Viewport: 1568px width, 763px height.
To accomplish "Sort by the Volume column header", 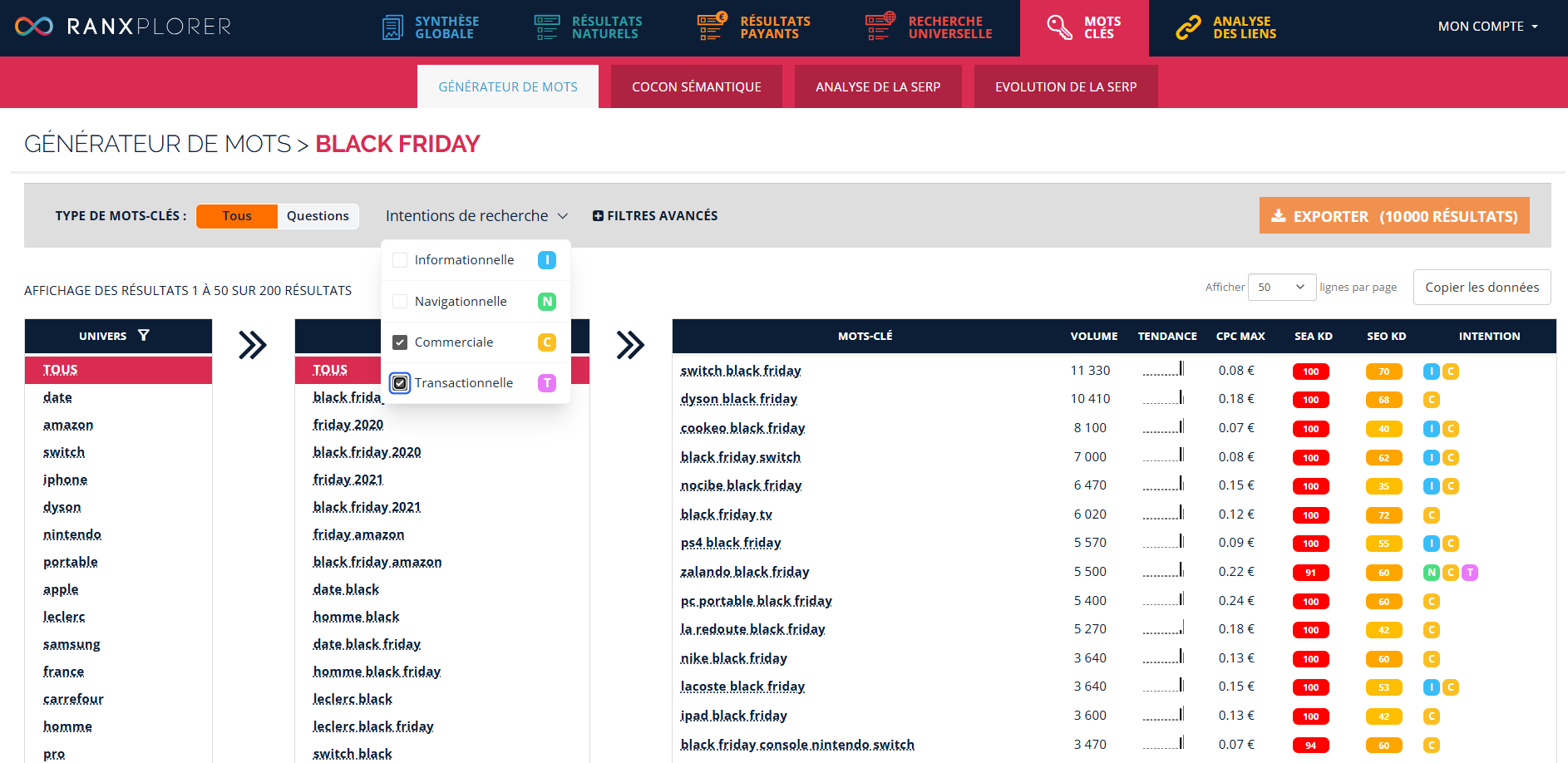I will [x=1093, y=336].
